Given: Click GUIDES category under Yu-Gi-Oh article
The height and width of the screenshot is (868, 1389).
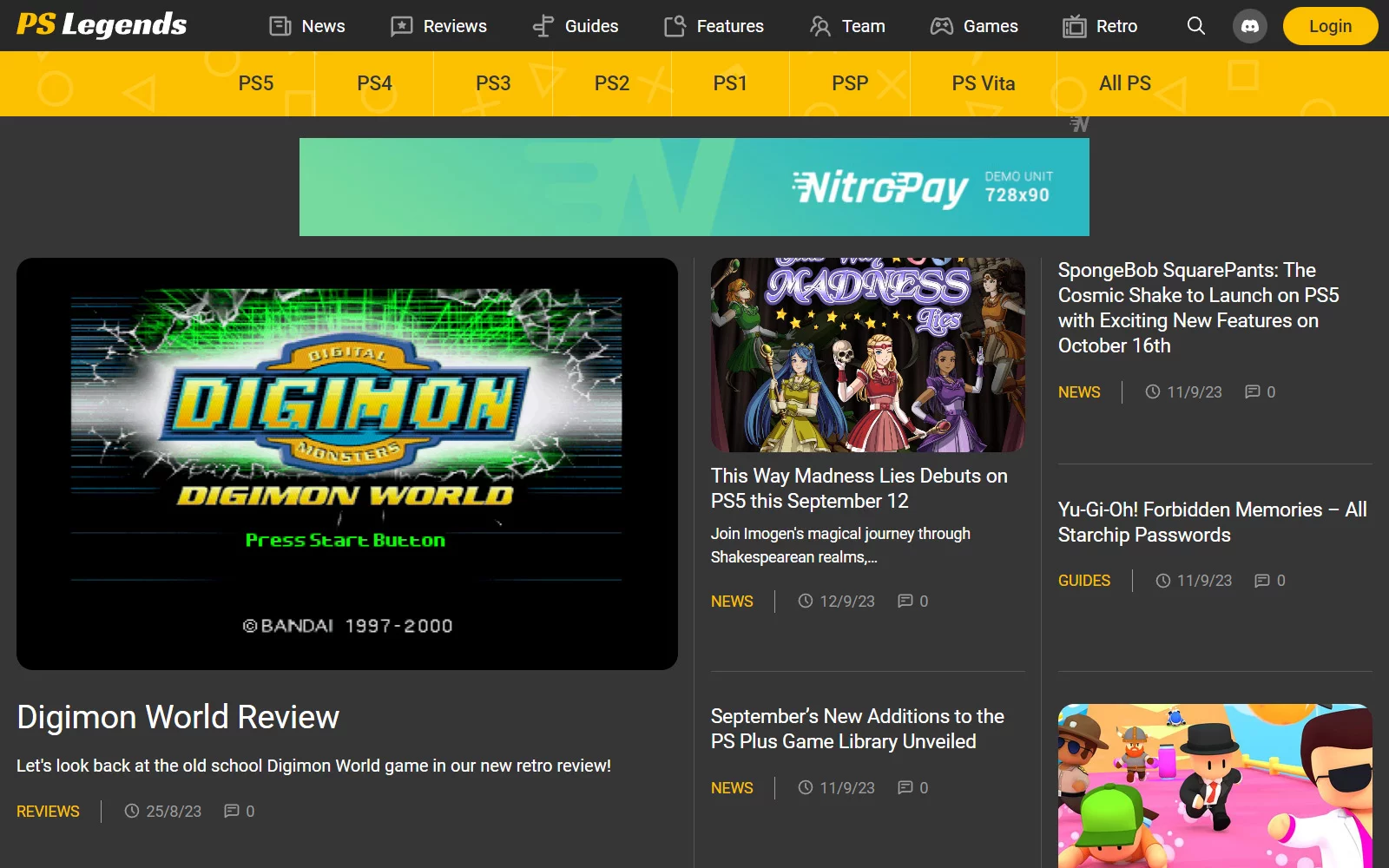Looking at the screenshot, I should click(1084, 580).
